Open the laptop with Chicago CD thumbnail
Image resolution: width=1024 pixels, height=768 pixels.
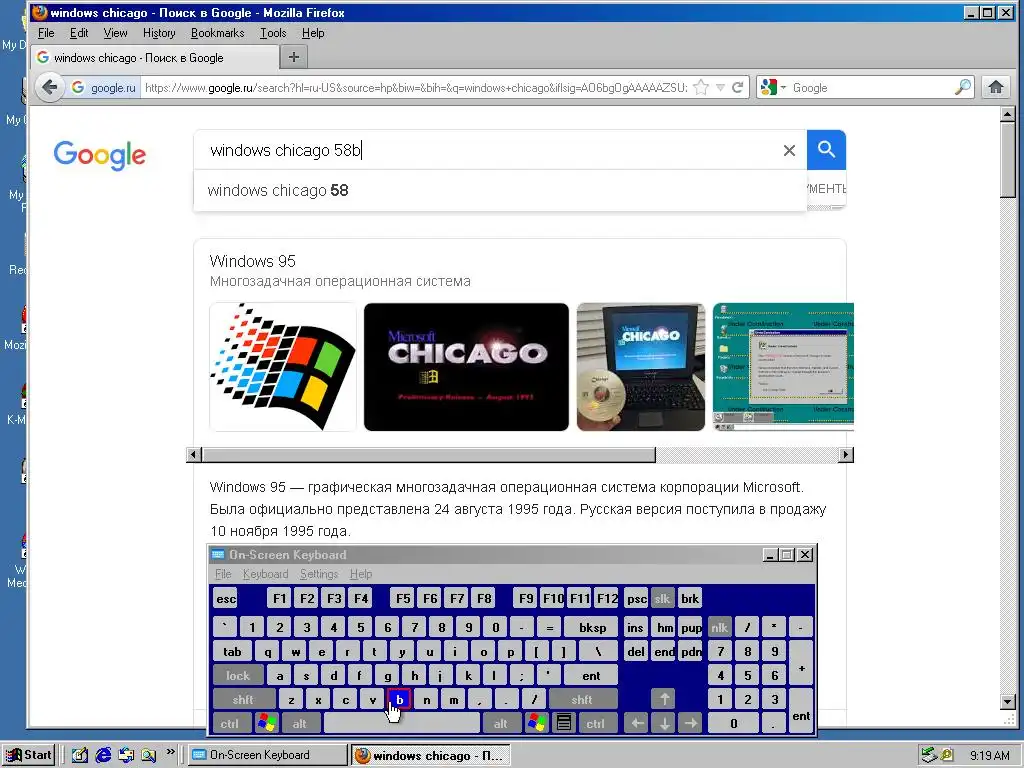[641, 367]
